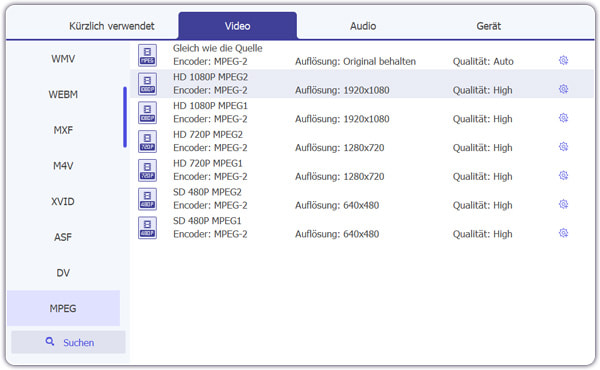Choose the HD 720P MPEG1 preset

362,170
